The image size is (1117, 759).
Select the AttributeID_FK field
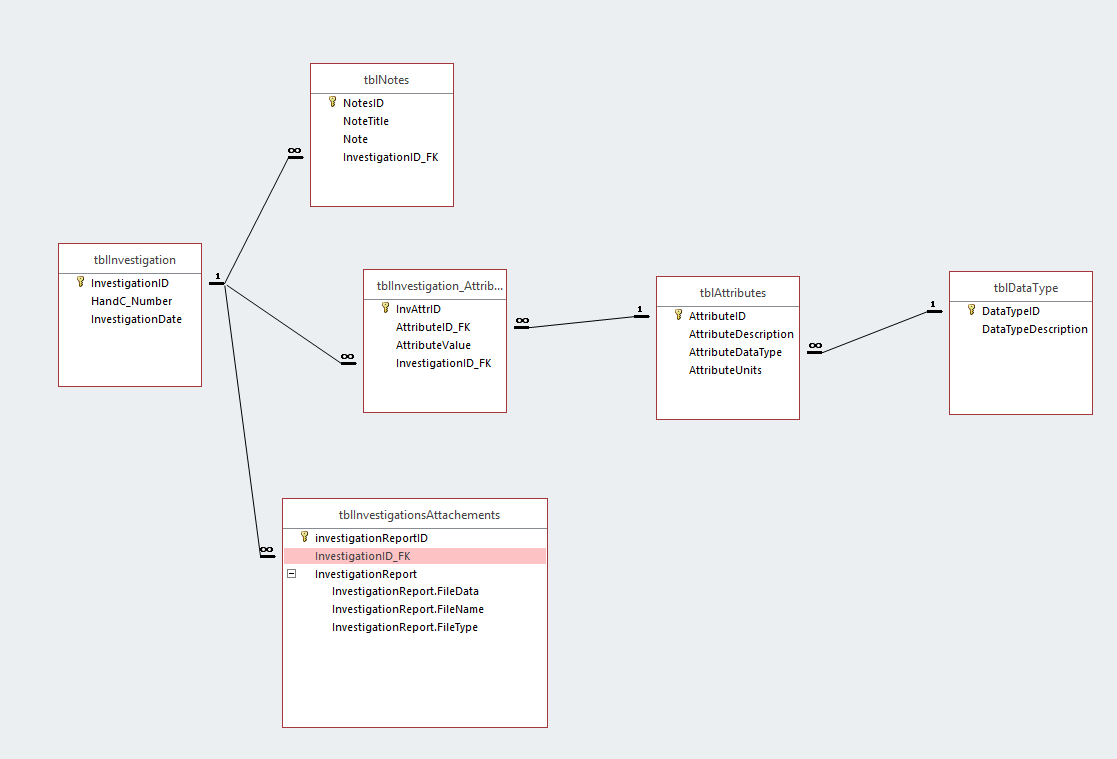coord(435,327)
